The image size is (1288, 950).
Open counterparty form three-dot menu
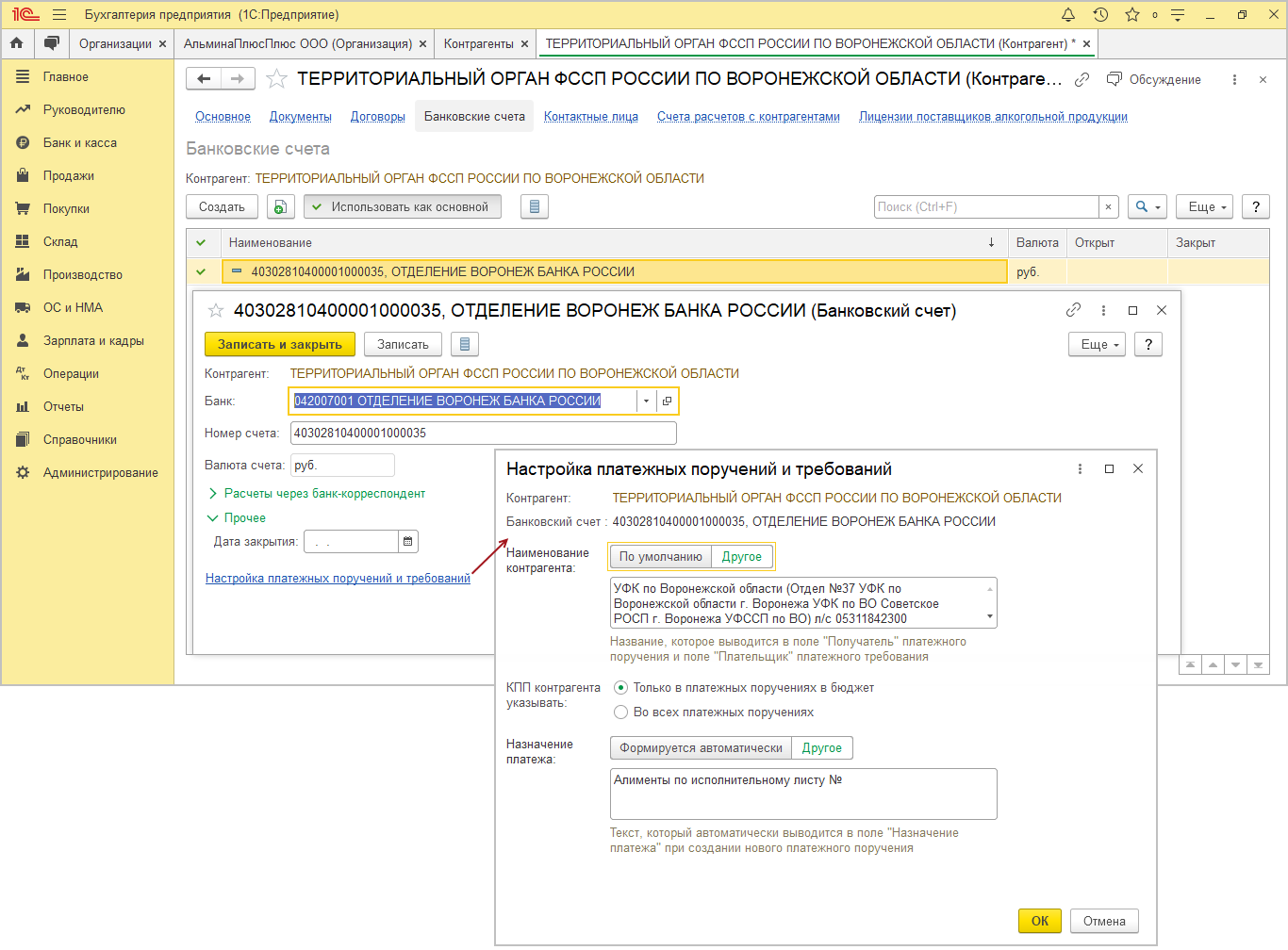point(1234,80)
